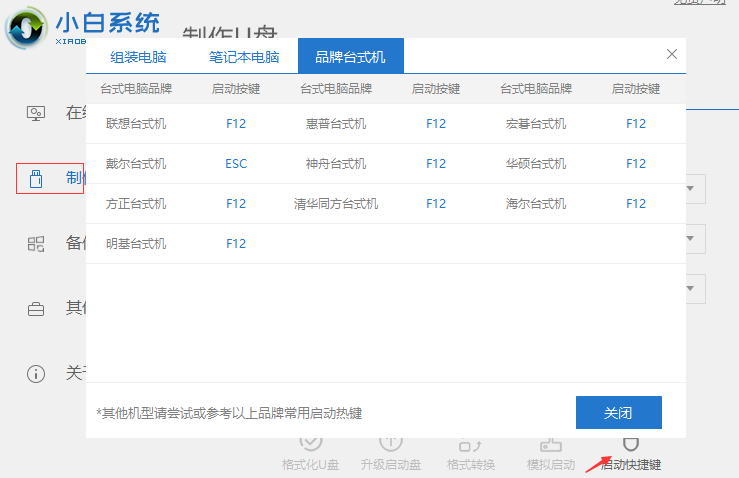This screenshot has width=739, height=478.
Task: Close the dialog with the X button
Action: [x=671, y=54]
